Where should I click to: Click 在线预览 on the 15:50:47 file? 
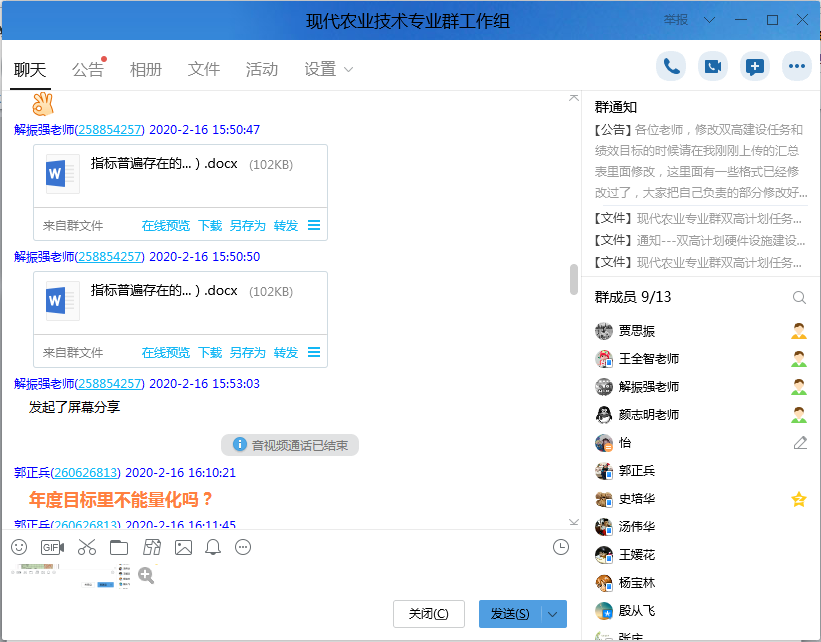click(x=165, y=226)
